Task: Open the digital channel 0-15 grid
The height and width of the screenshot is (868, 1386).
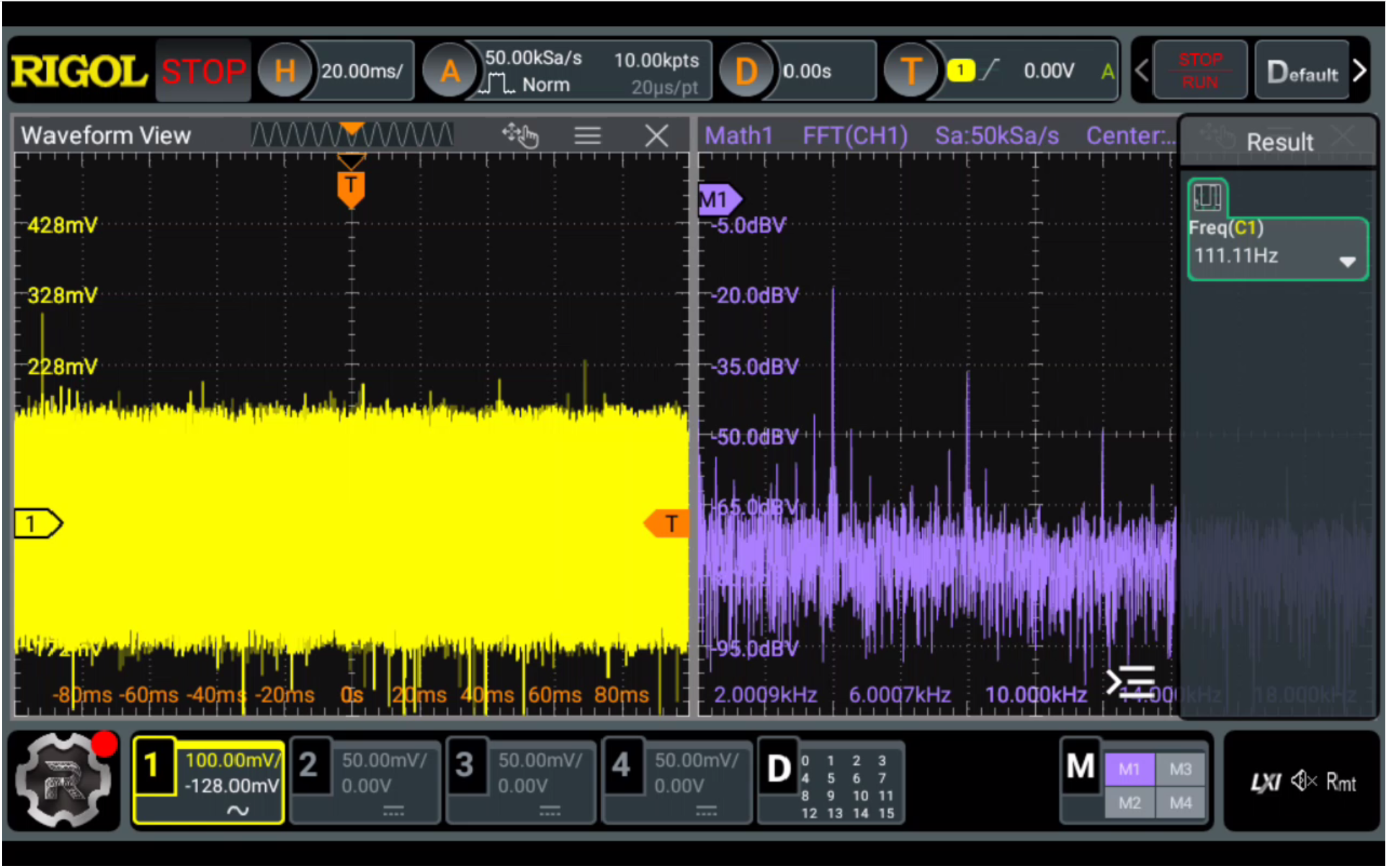Action: pos(849,786)
